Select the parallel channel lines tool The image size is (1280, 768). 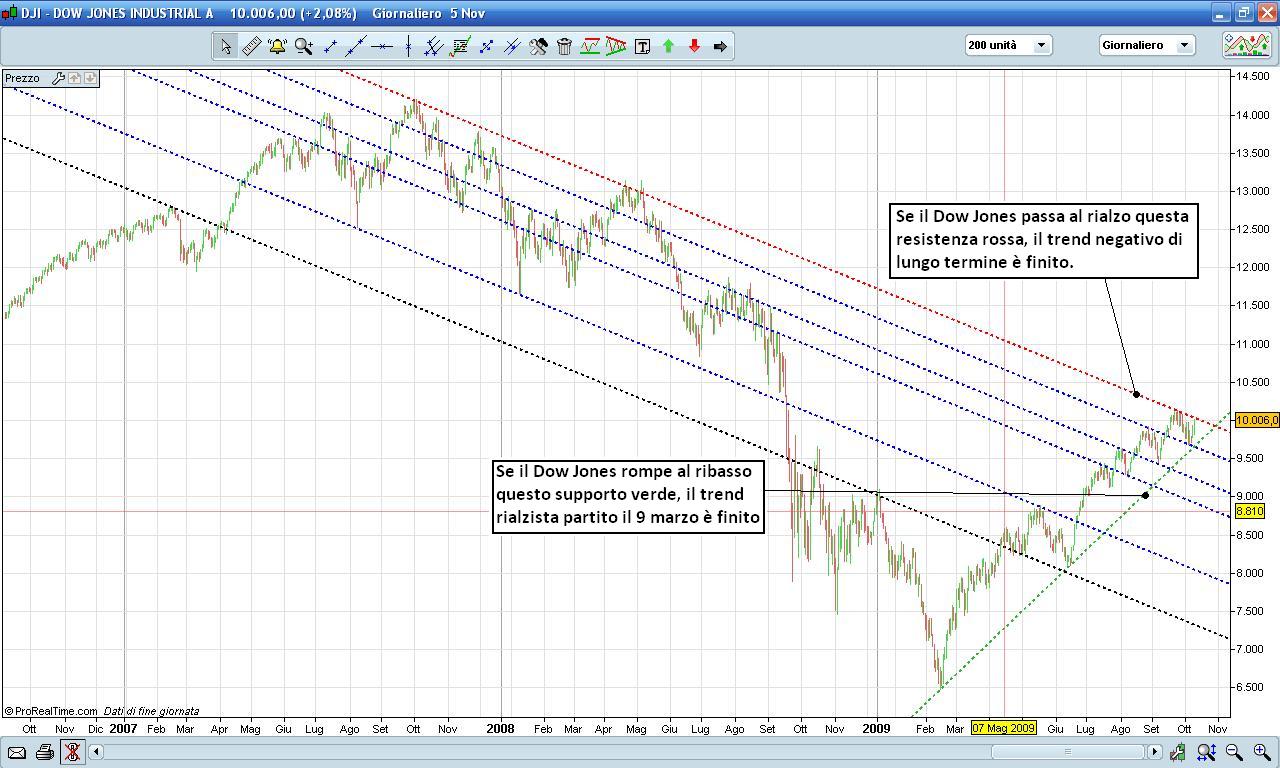tap(434, 46)
